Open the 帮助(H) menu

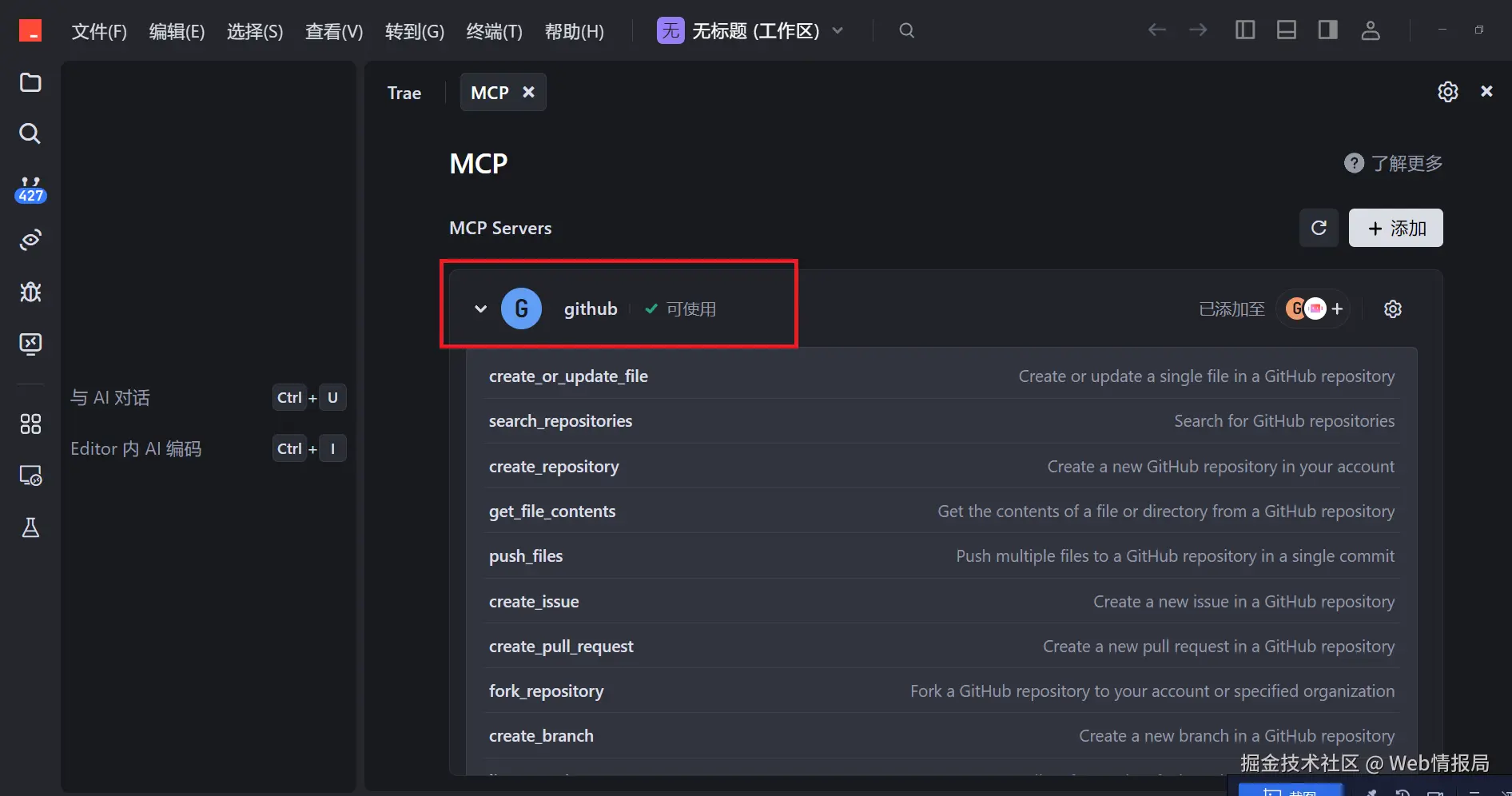coord(575,31)
